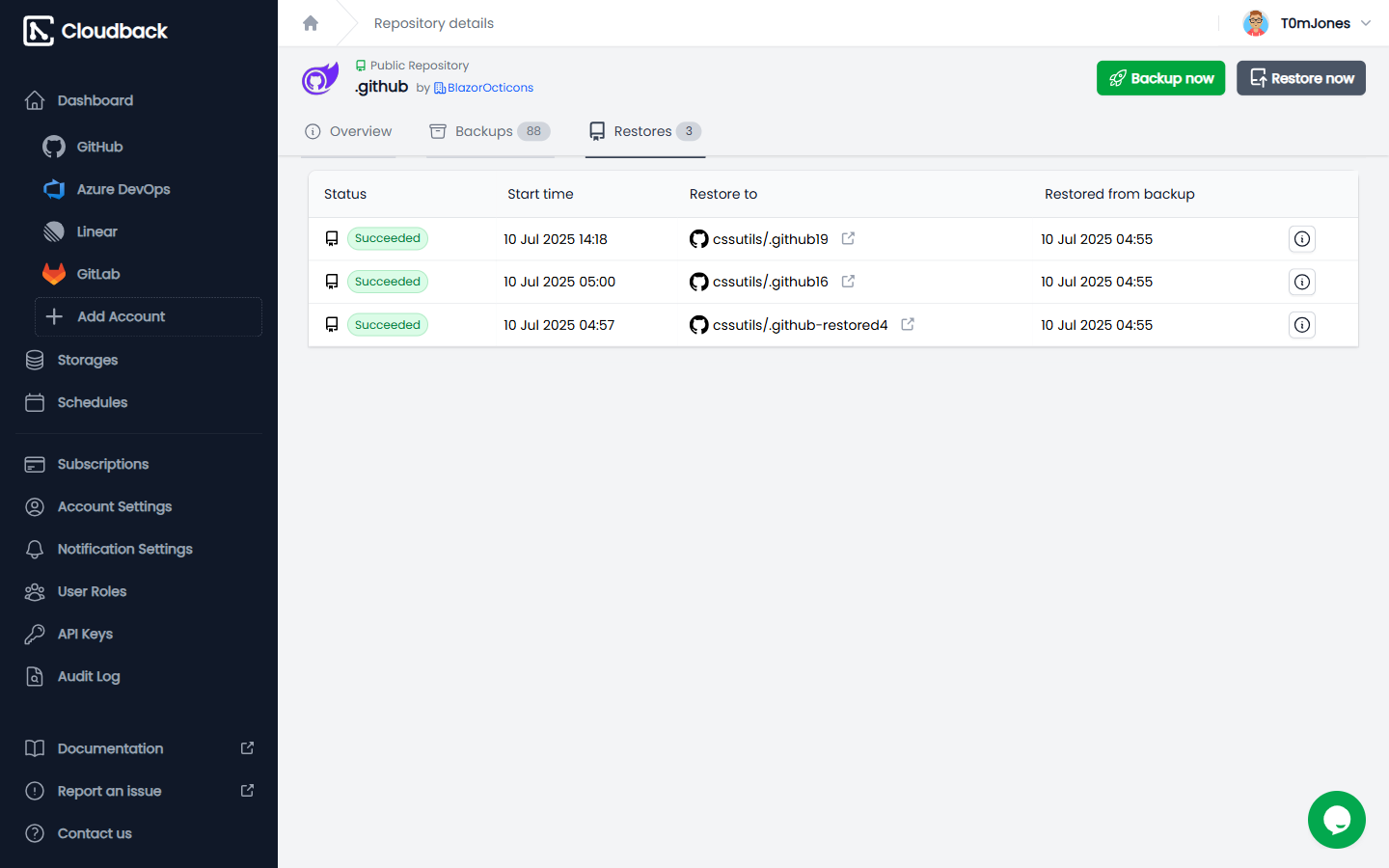Go to home via breadcrumb house icon
1389x868 pixels.
pos(311,23)
